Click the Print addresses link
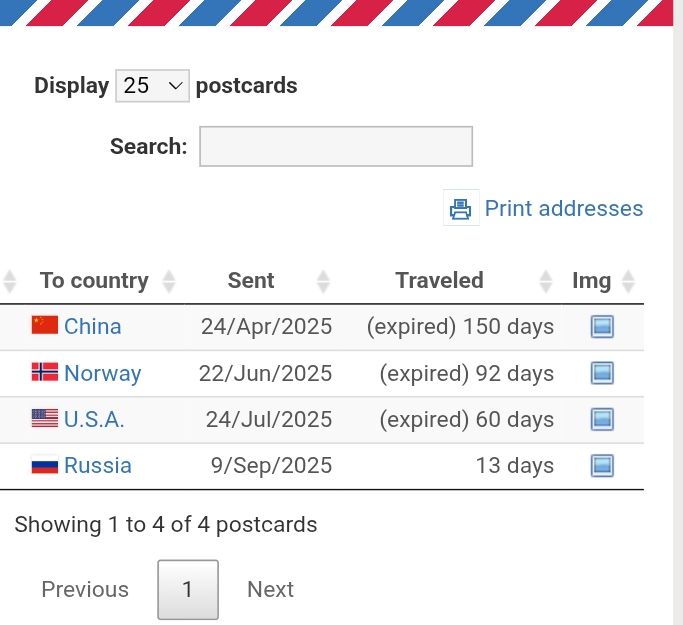683x625 pixels. [x=563, y=209]
